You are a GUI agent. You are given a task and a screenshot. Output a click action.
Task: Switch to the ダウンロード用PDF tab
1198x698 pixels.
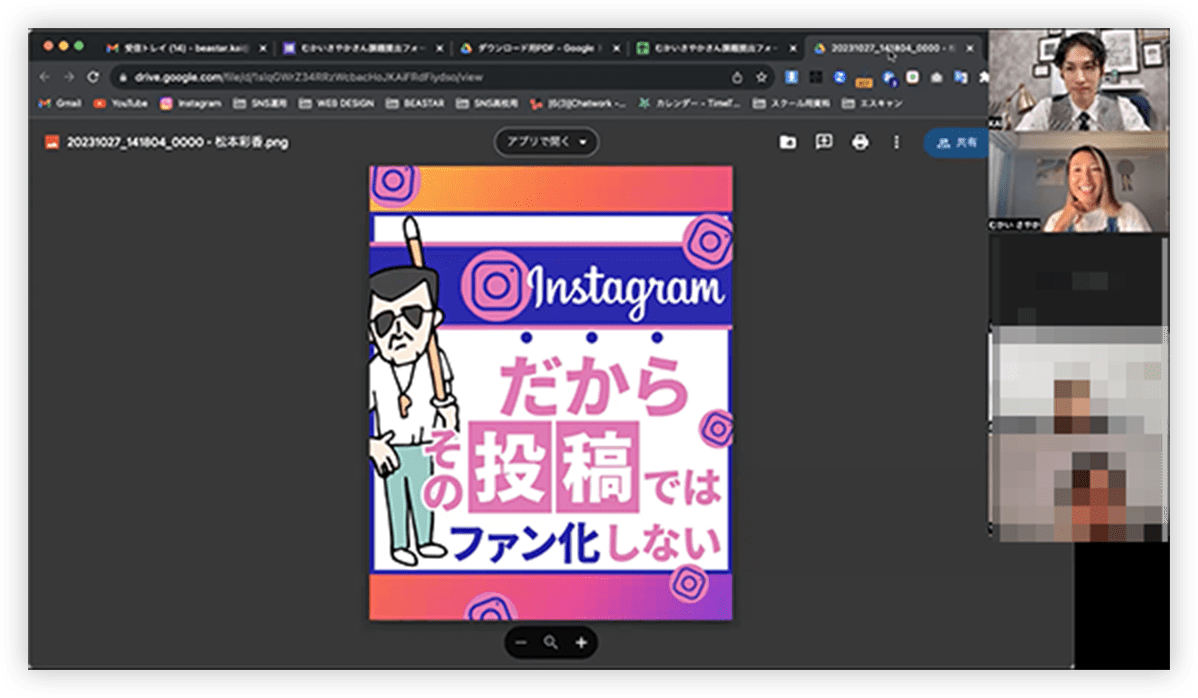(535, 47)
